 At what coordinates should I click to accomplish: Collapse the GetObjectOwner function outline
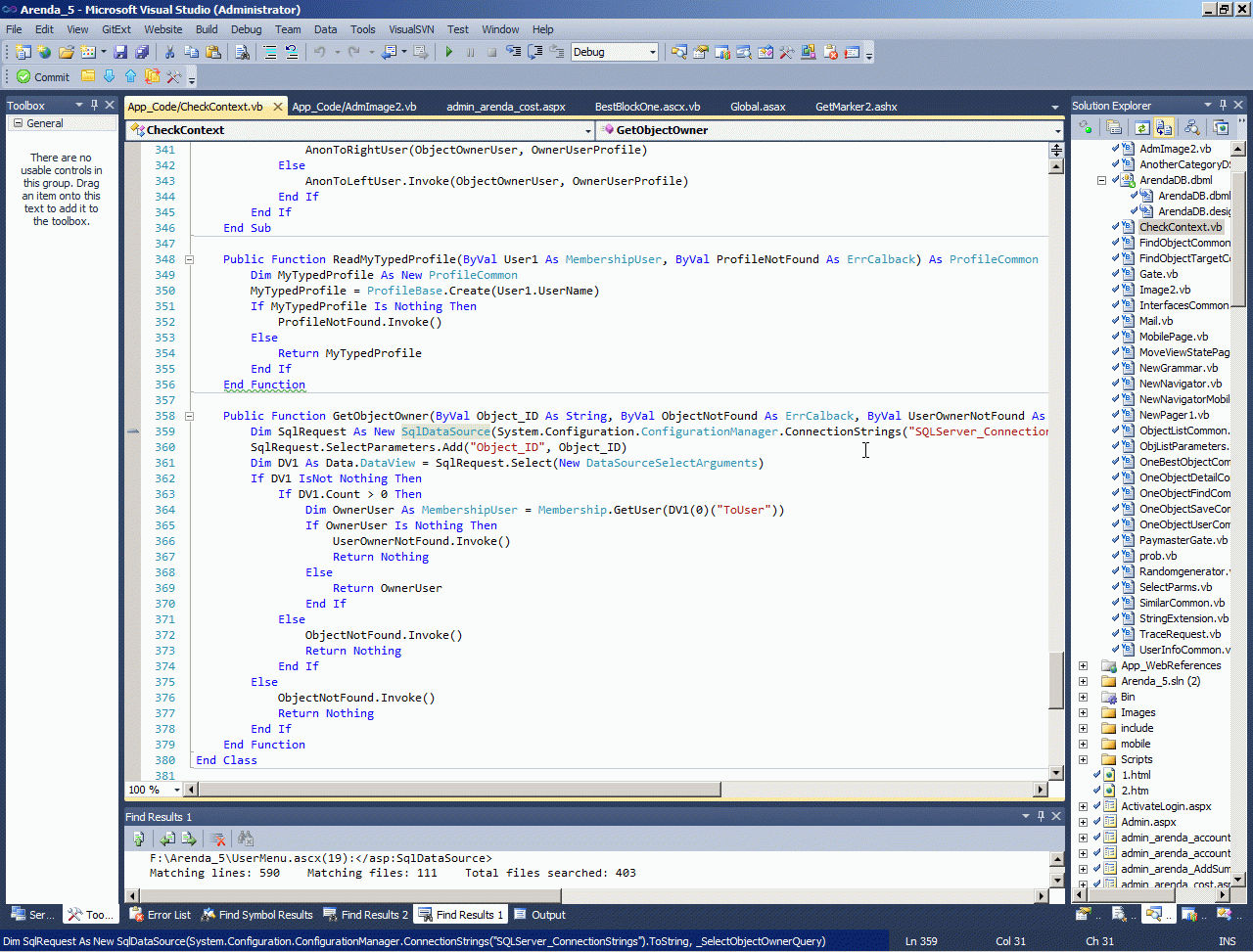189,416
